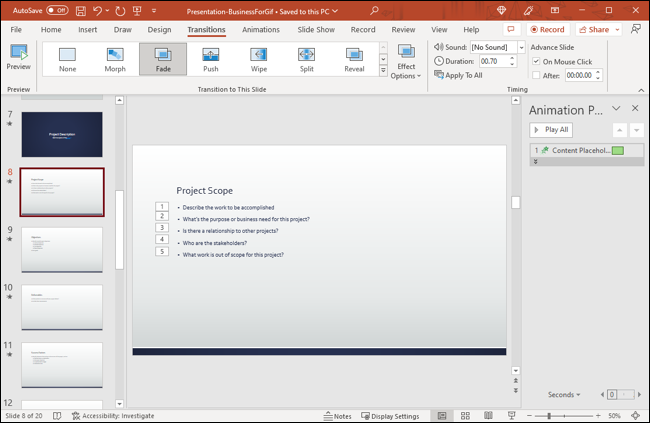Screen dimensions: 650x423
Task: Select slide 9 thumbnail
Action: coord(62,250)
